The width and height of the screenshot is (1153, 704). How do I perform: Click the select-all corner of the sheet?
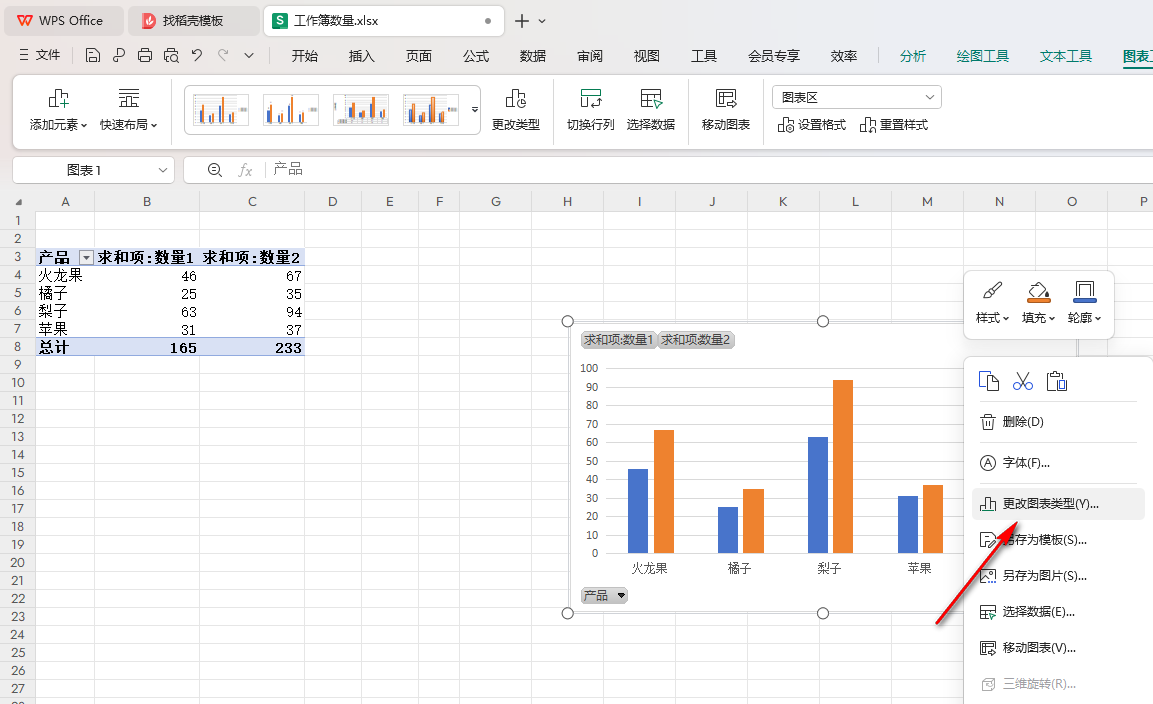[x=18, y=202]
